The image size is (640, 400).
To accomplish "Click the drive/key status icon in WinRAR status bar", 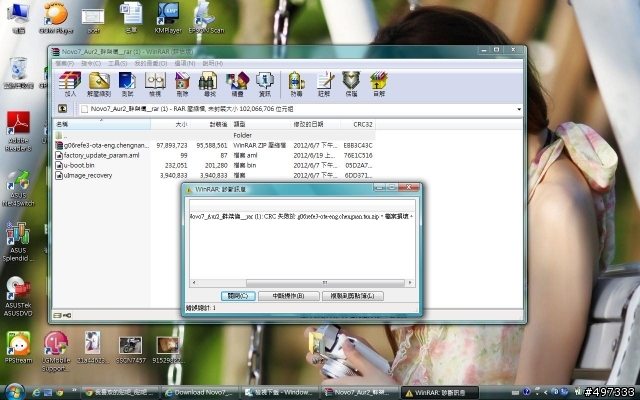I will pyautogui.click(x=62, y=315).
